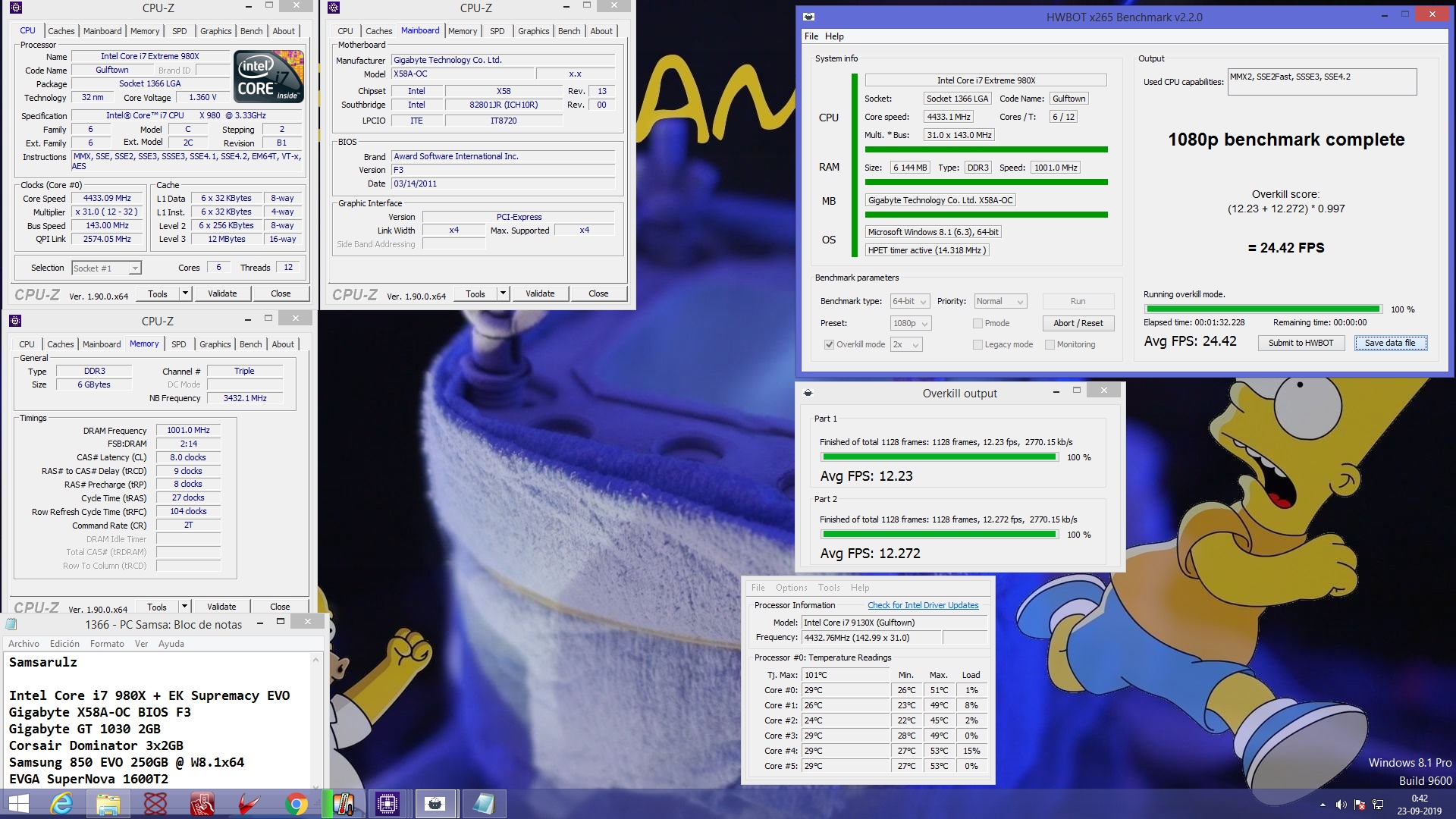Switch to HWBOT x265 taskbar icon

coord(435,804)
